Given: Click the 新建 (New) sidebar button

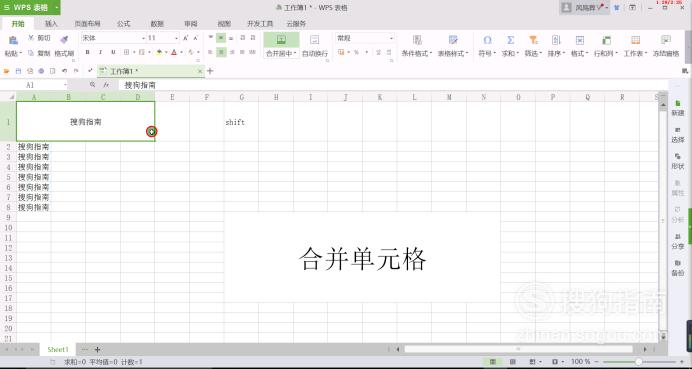Looking at the screenshot, I should point(678,108).
